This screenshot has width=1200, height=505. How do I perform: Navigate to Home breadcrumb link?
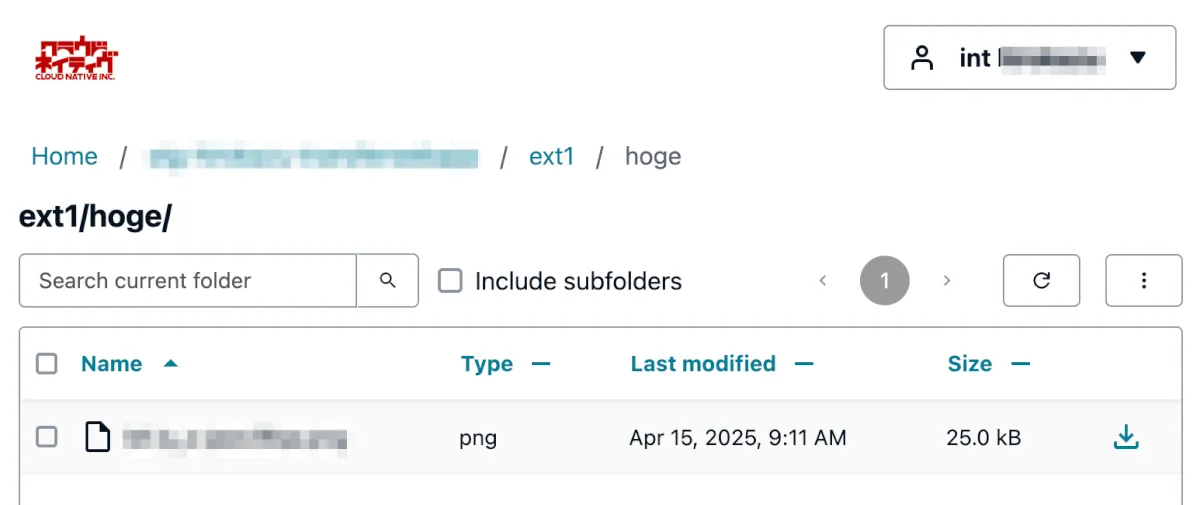tap(64, 157)
